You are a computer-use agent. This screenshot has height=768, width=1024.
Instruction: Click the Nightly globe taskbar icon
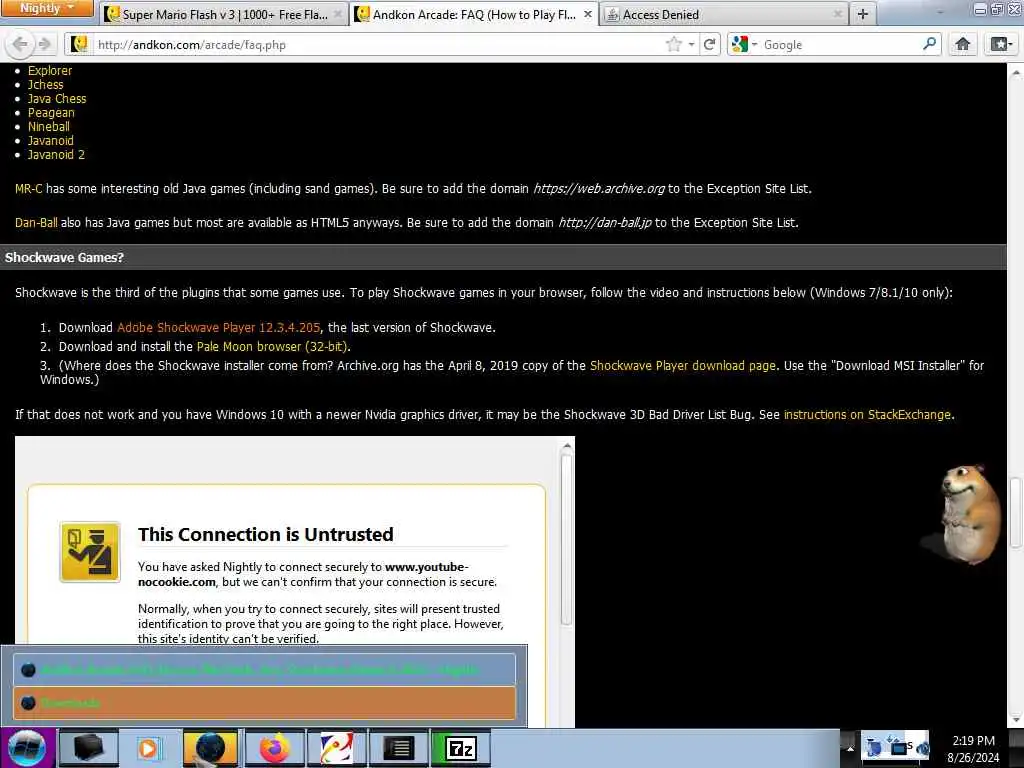click(x=210, y=748)
